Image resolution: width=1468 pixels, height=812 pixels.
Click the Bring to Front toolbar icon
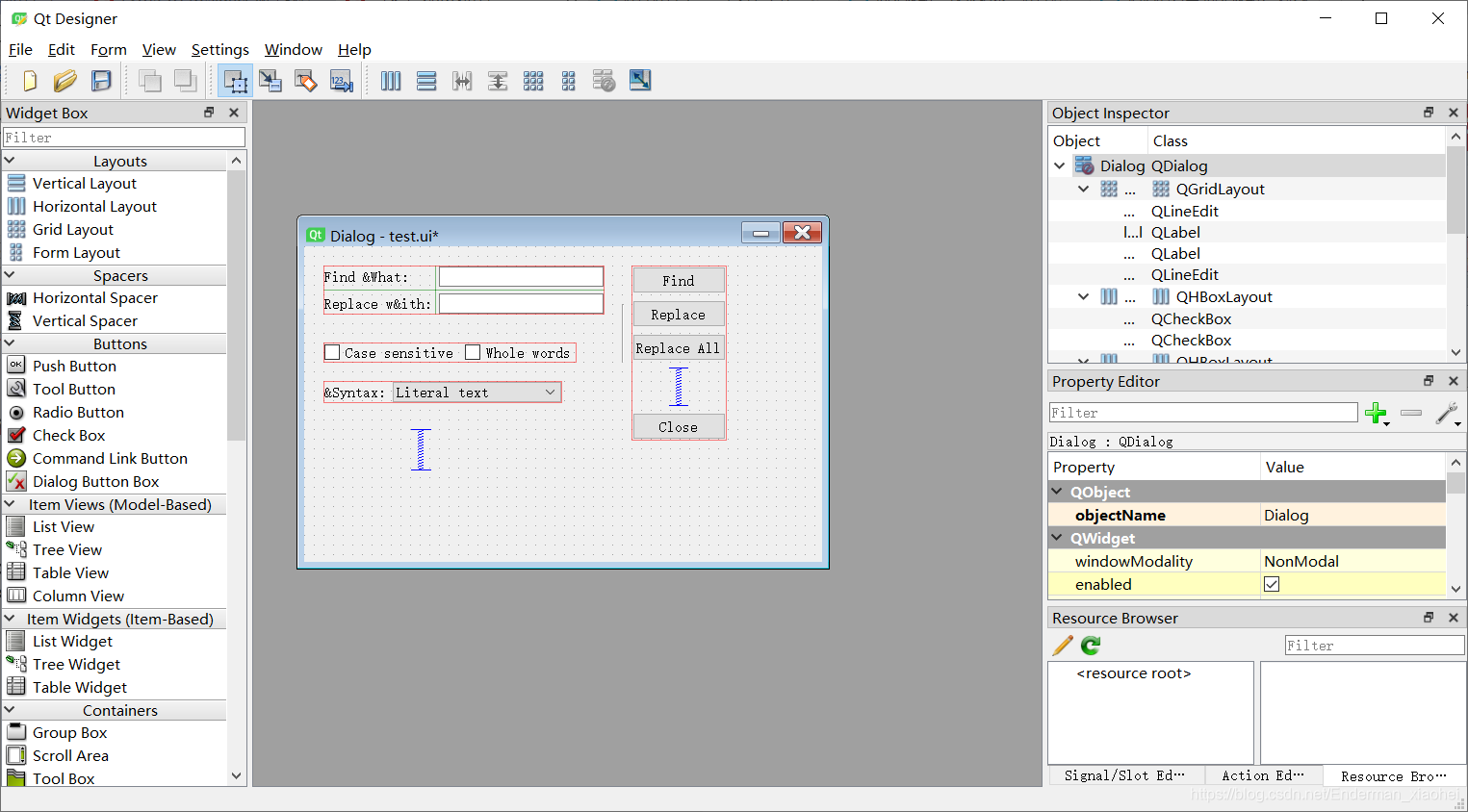click(x=185, y=81)
